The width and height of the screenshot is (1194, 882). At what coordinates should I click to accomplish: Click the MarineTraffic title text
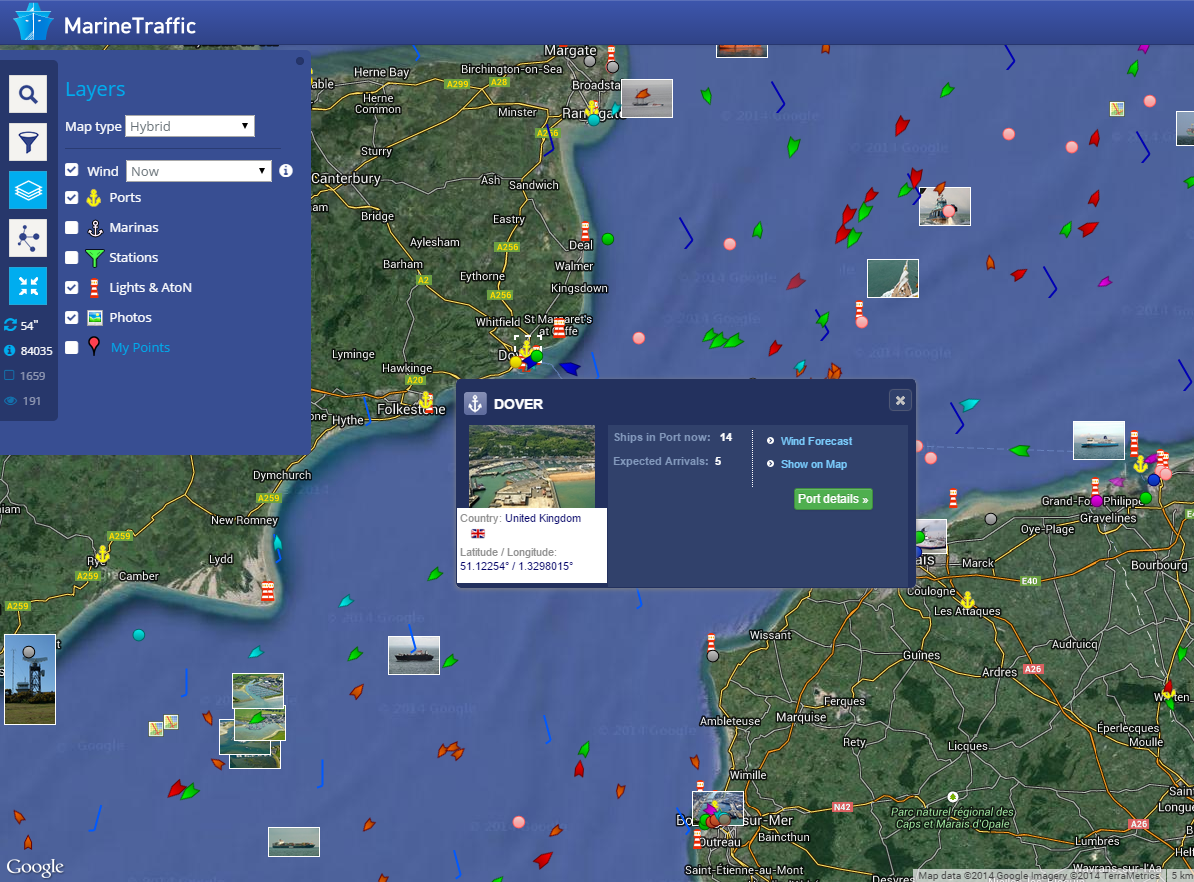130,25
